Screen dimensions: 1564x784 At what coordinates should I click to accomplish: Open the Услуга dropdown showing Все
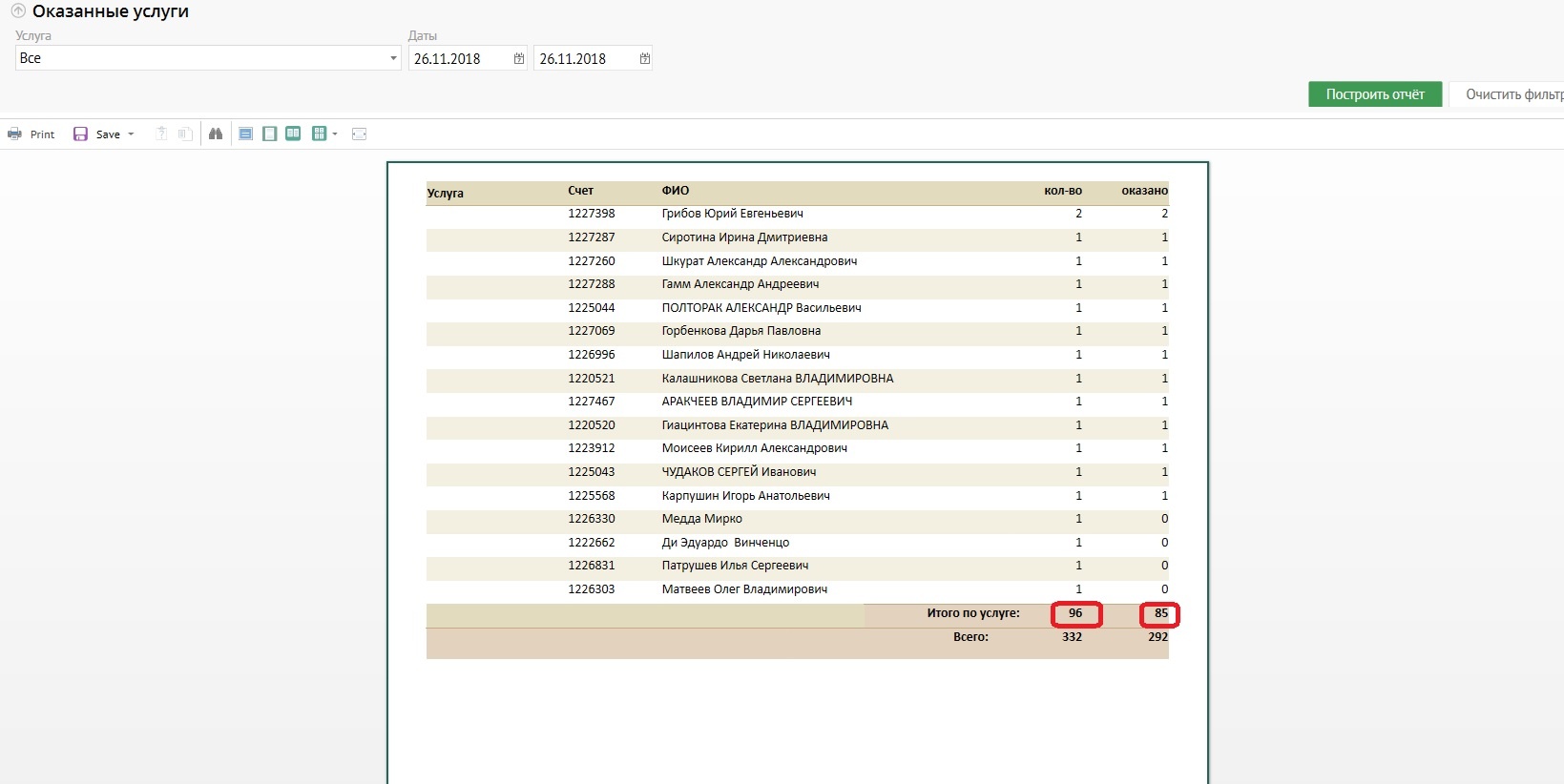click(x=207, y=58)
